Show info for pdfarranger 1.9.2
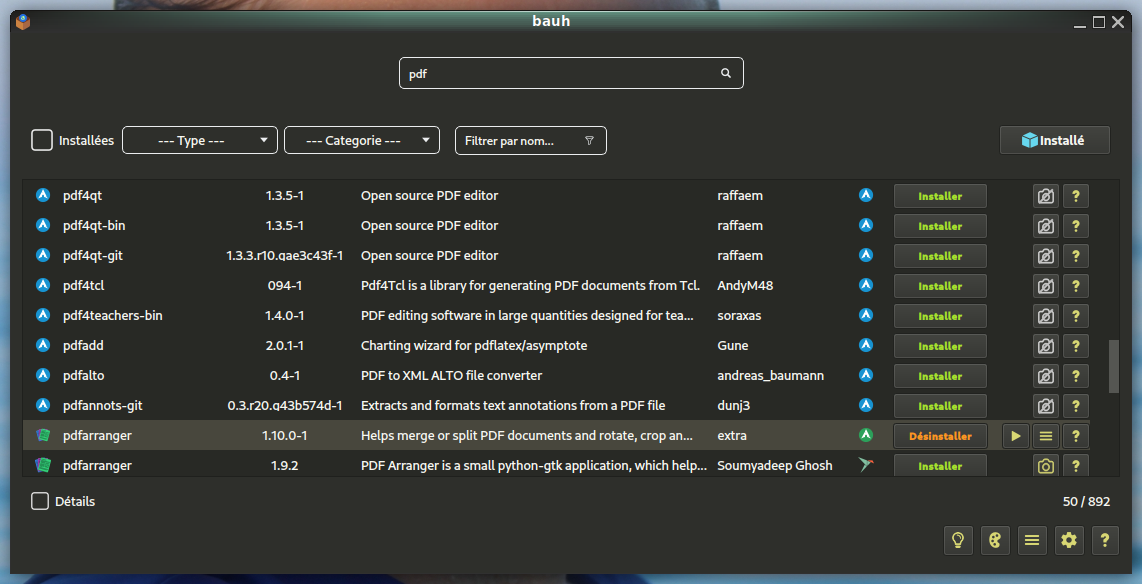 click(x=1076, y=465)
